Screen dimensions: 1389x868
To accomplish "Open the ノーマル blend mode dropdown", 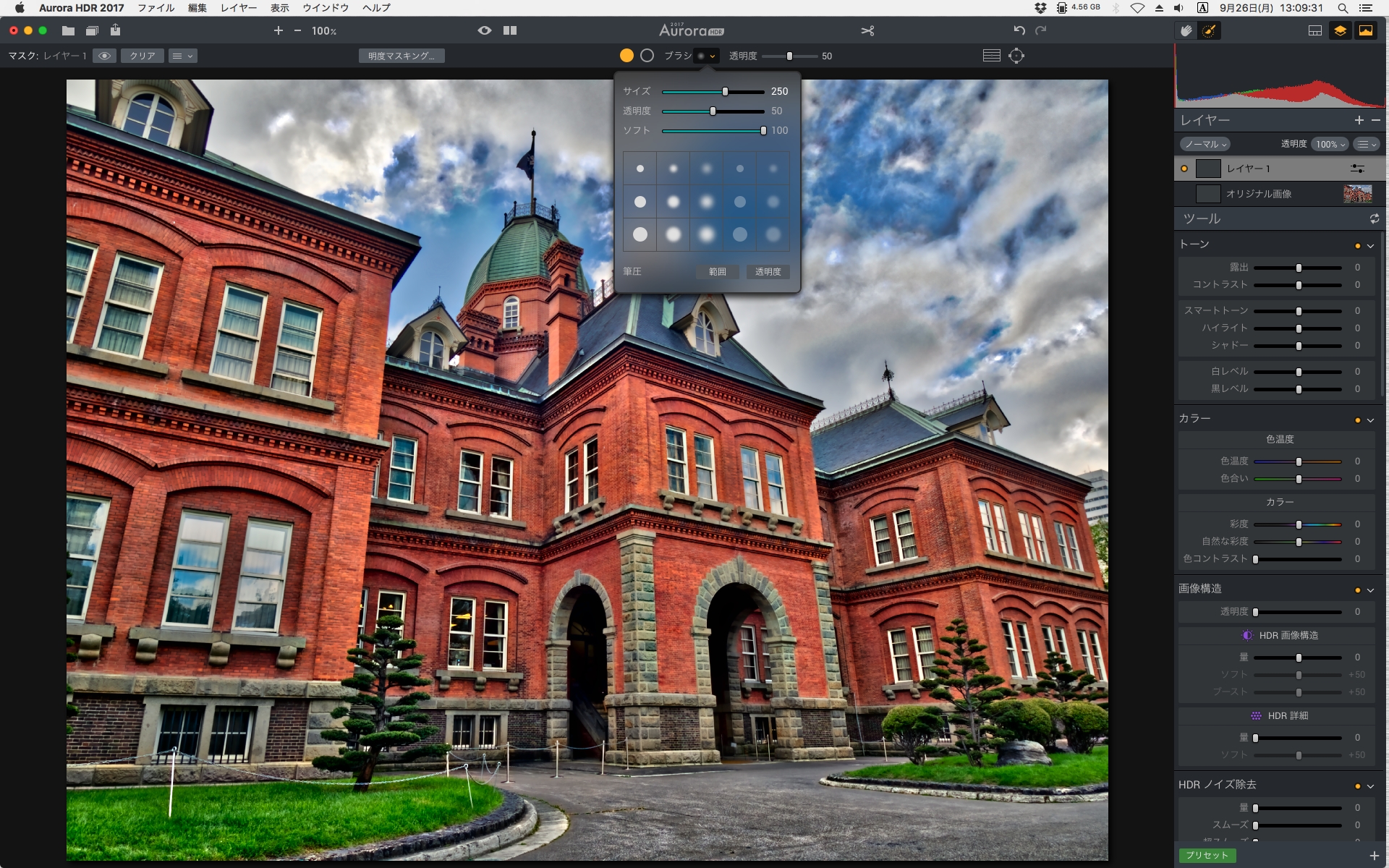I will tap(1205, 144).
